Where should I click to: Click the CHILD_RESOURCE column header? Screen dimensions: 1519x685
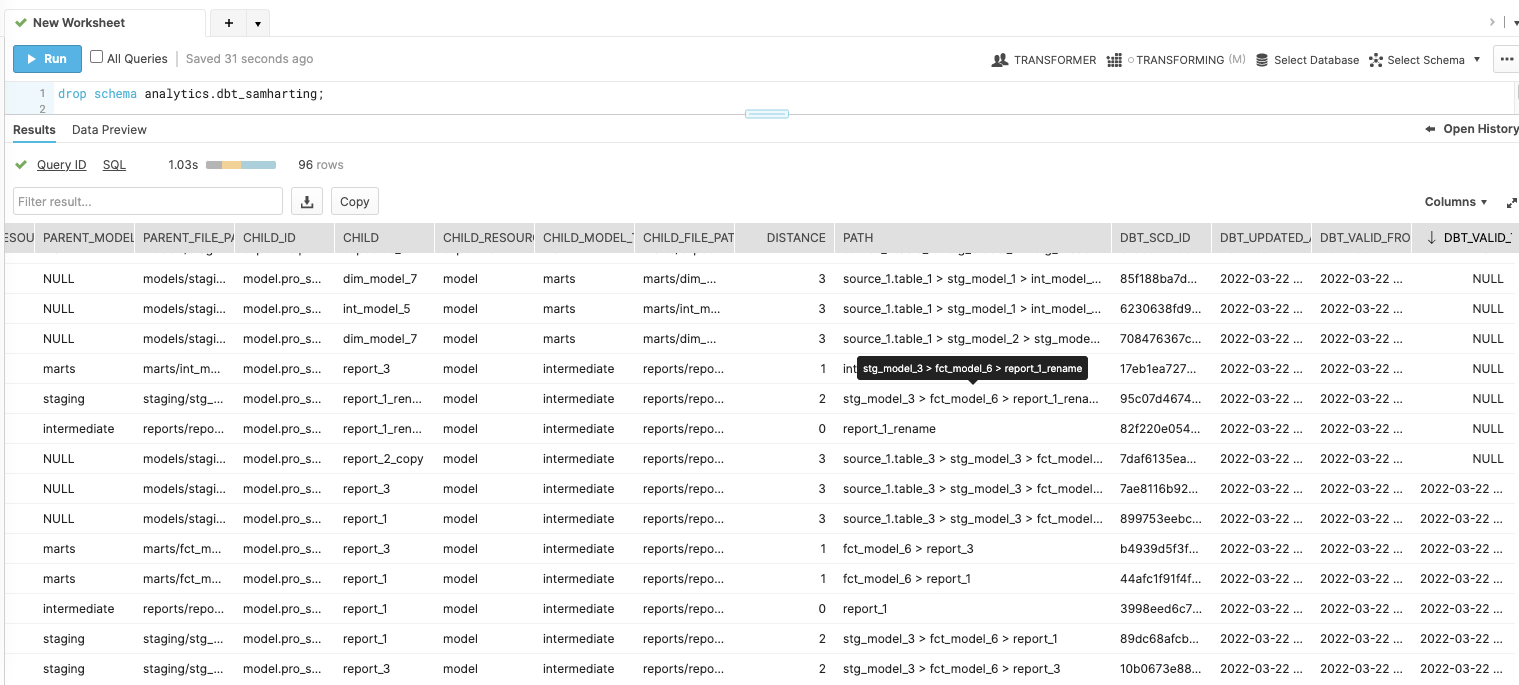pos(484,237)
